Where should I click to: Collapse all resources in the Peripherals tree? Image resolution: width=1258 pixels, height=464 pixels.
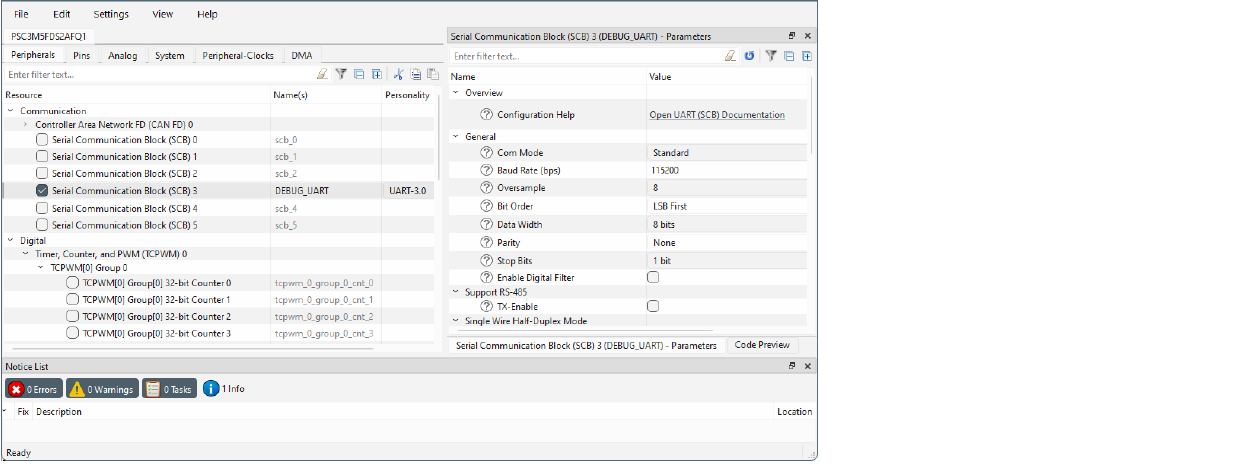tap(359, 74)
